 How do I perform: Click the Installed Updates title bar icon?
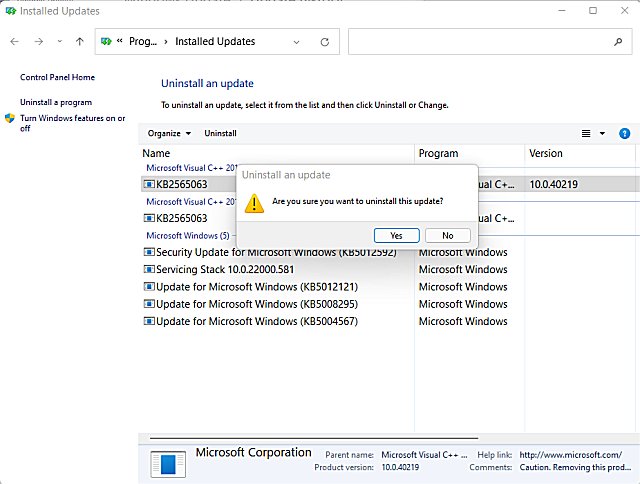click(x=11, y=11)
